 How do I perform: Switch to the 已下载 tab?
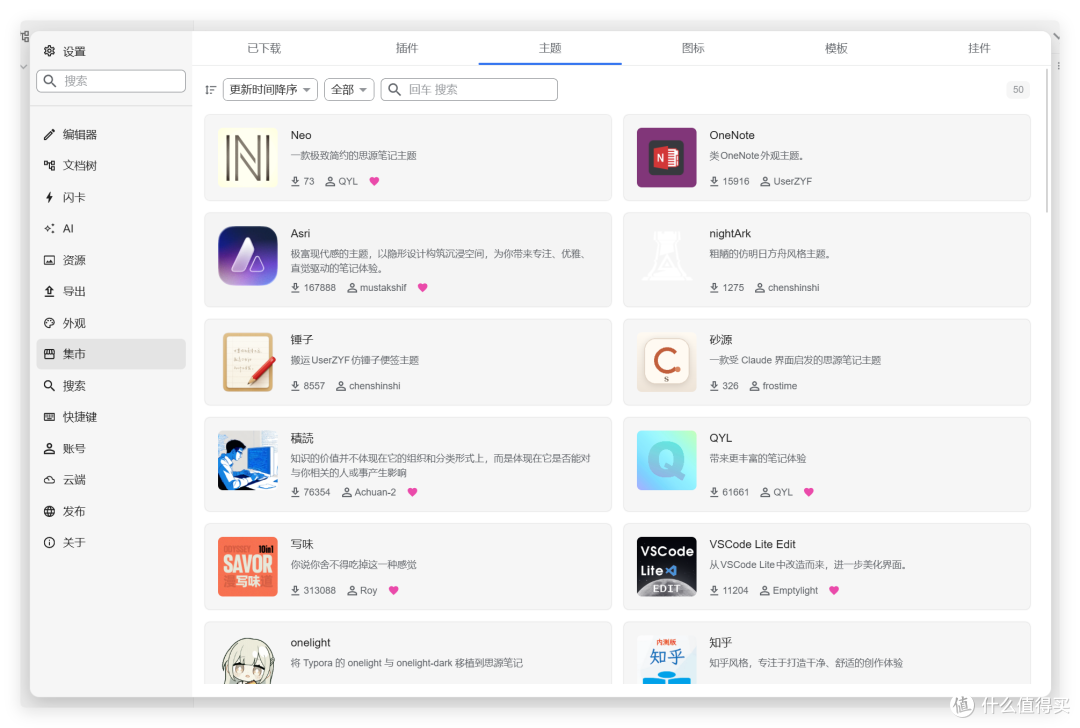(264, 48)
